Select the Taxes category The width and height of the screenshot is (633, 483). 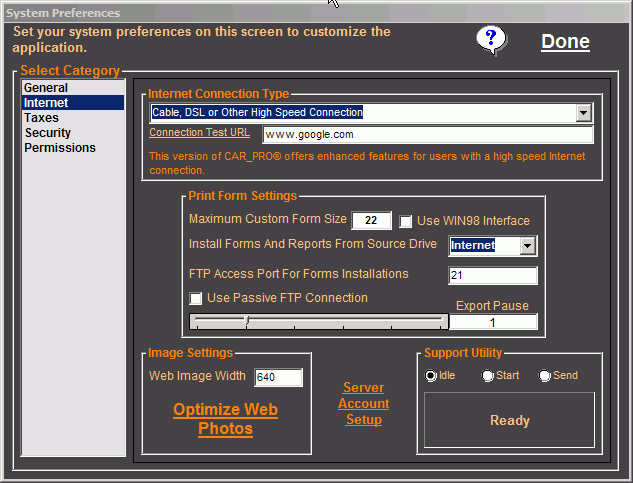coord(73,118)
